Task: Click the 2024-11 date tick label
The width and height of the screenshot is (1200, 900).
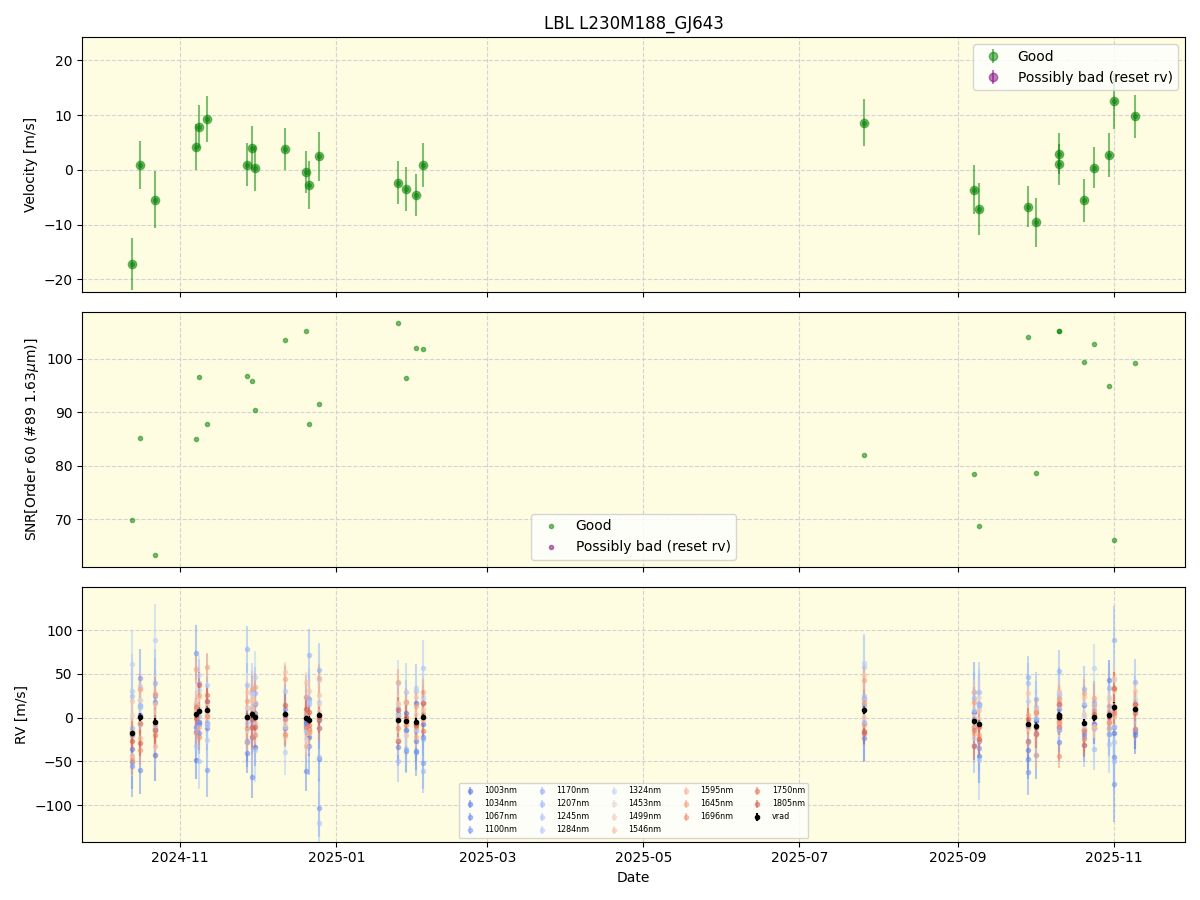Action: [x=180, y=857]
